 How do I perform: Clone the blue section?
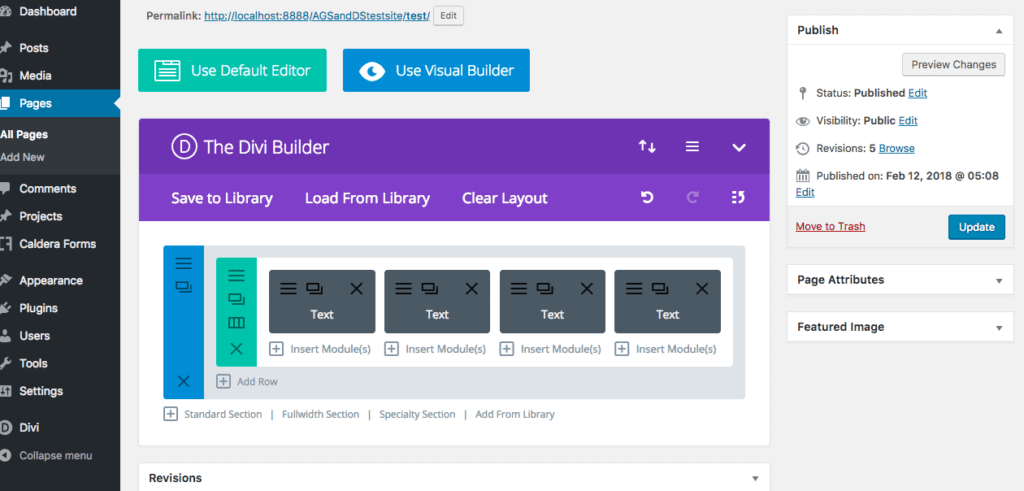tap(184, 287)
